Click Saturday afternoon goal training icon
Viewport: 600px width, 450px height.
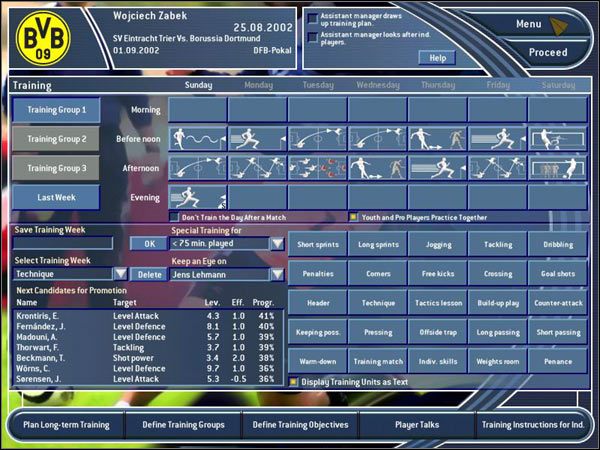coord(557,167)
